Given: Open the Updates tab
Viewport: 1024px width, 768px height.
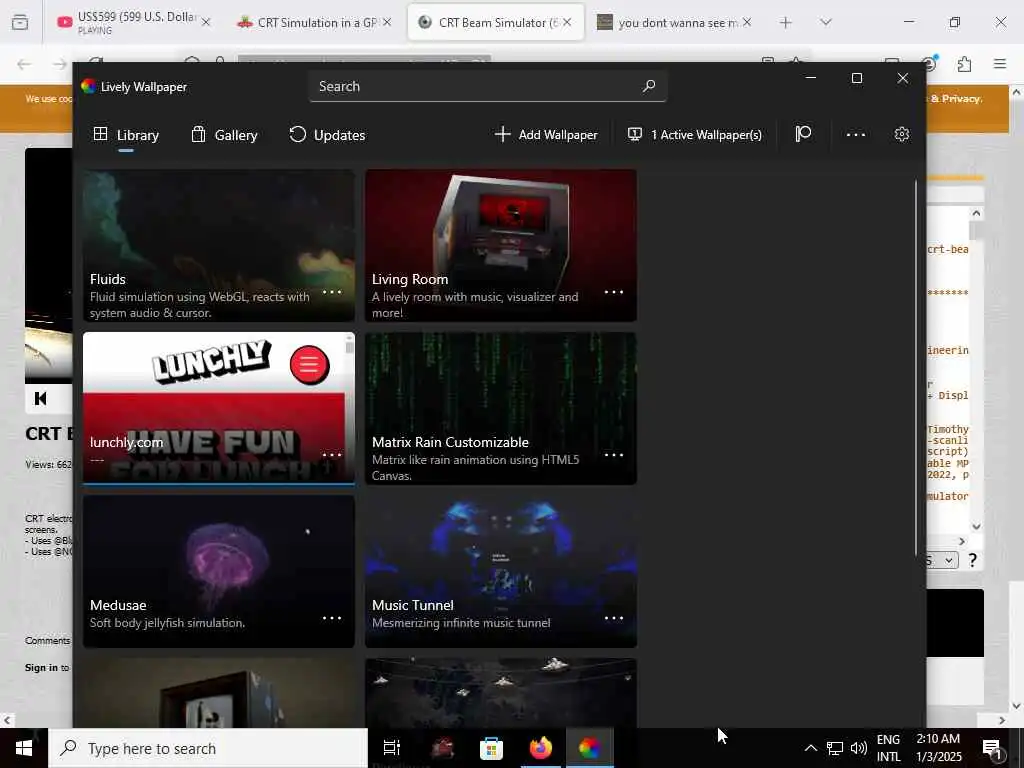Looking at the screenshot, I should (x=327, y=135).
